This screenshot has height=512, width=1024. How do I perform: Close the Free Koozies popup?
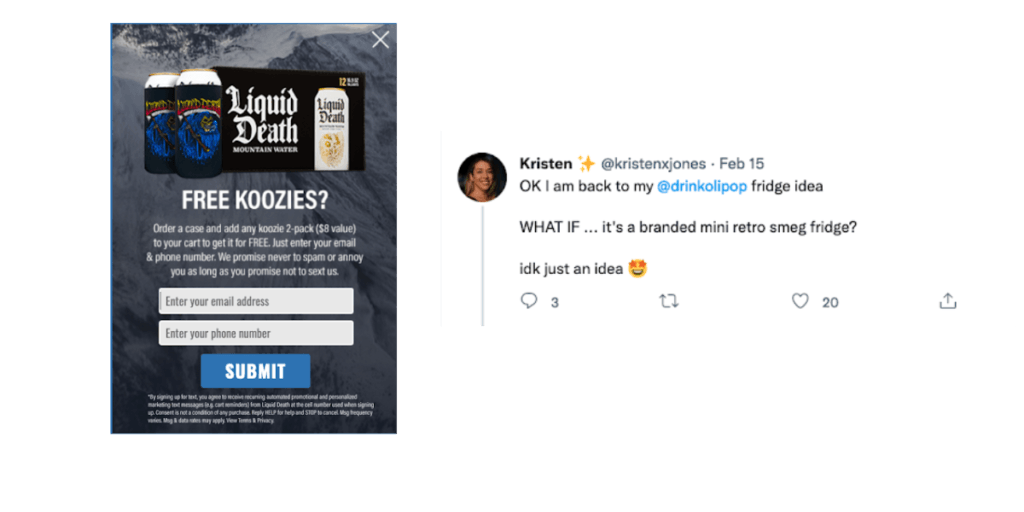pos(380,40)
